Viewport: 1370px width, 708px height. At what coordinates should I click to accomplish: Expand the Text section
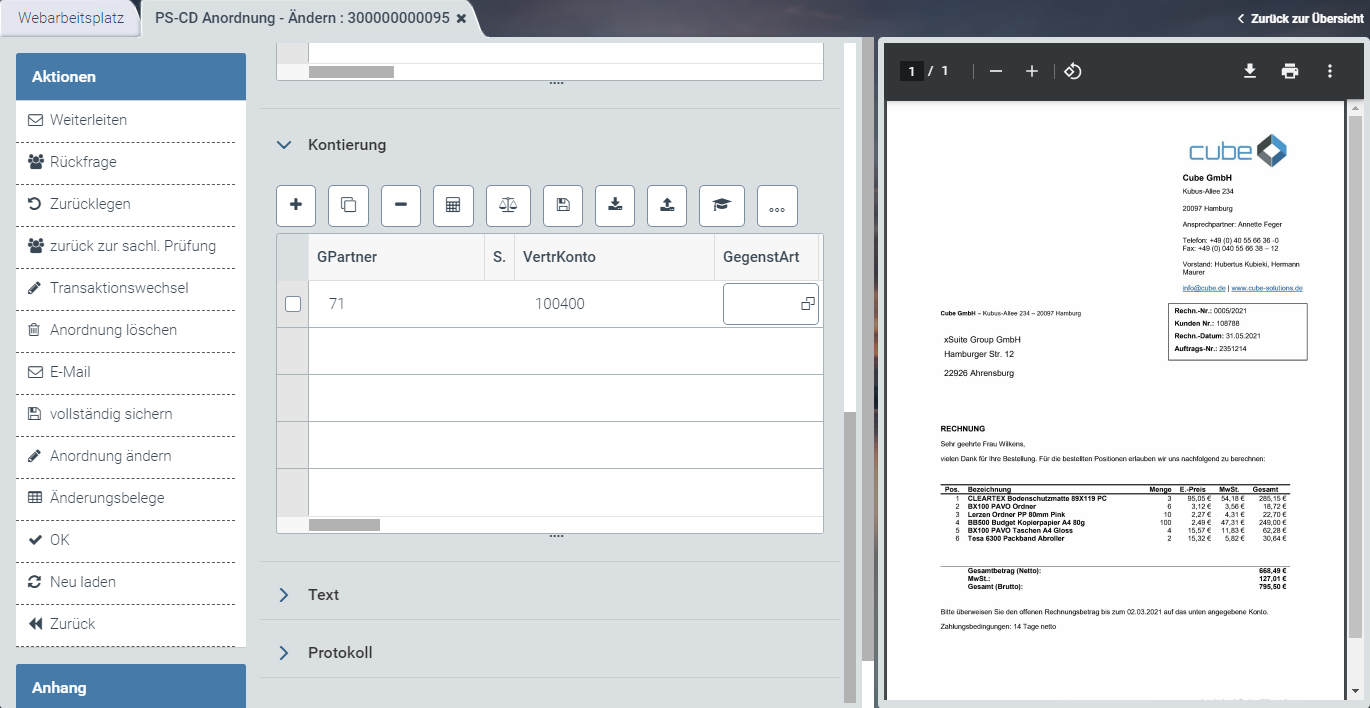click(x=285, y=595)
